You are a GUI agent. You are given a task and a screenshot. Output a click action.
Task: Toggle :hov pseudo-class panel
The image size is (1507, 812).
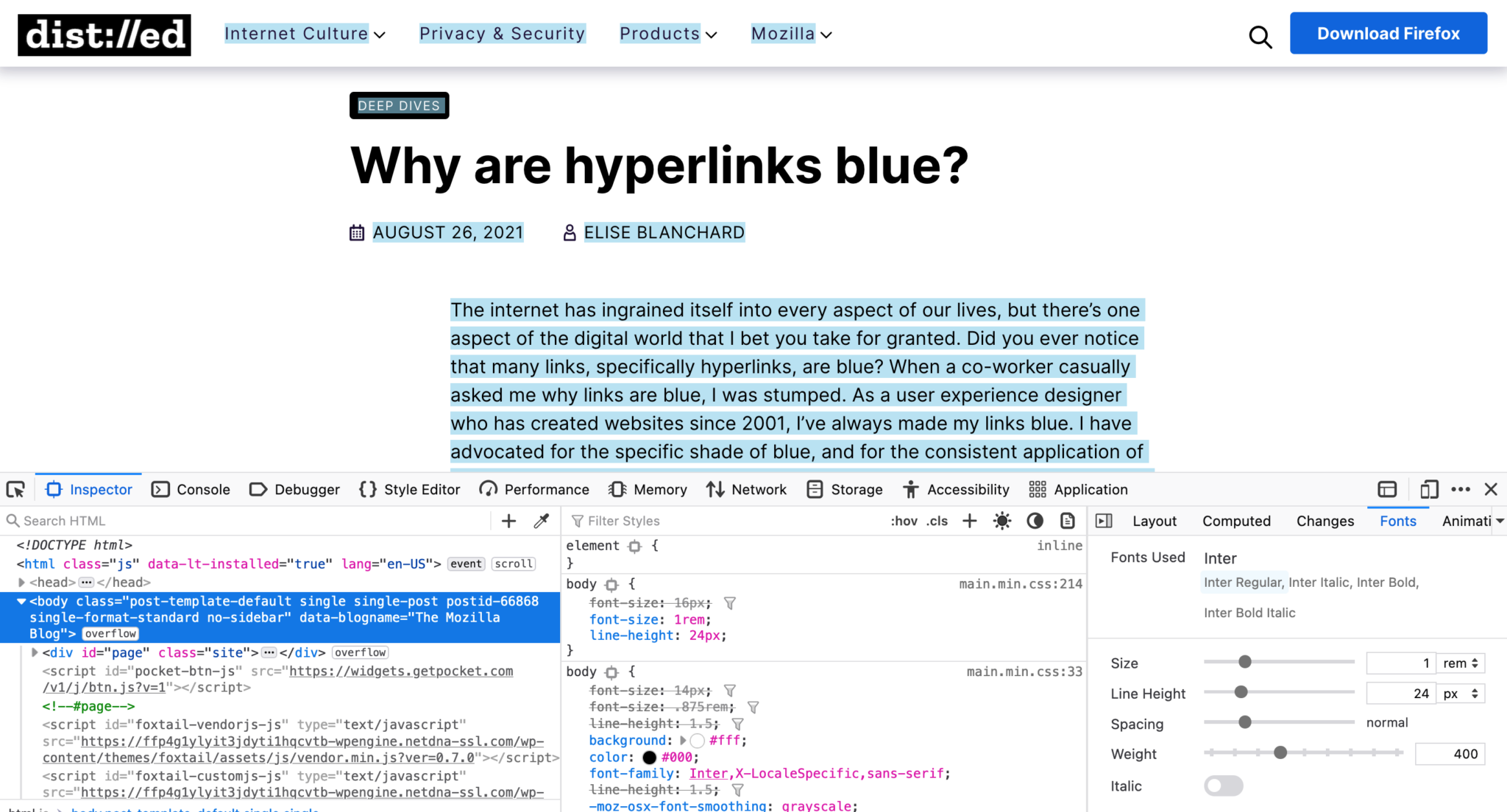[904, 521]
